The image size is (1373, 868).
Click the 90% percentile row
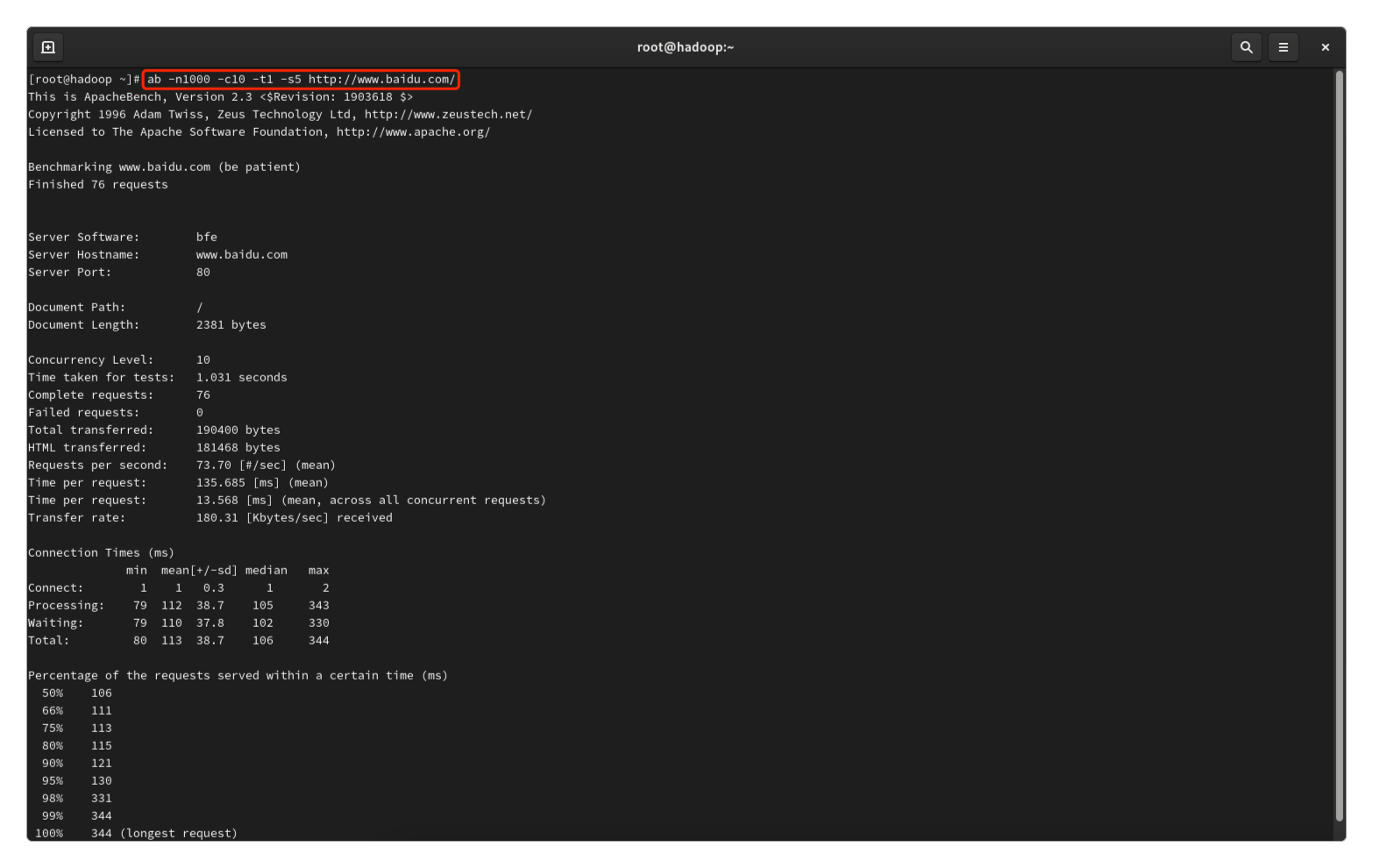[77, 764]
